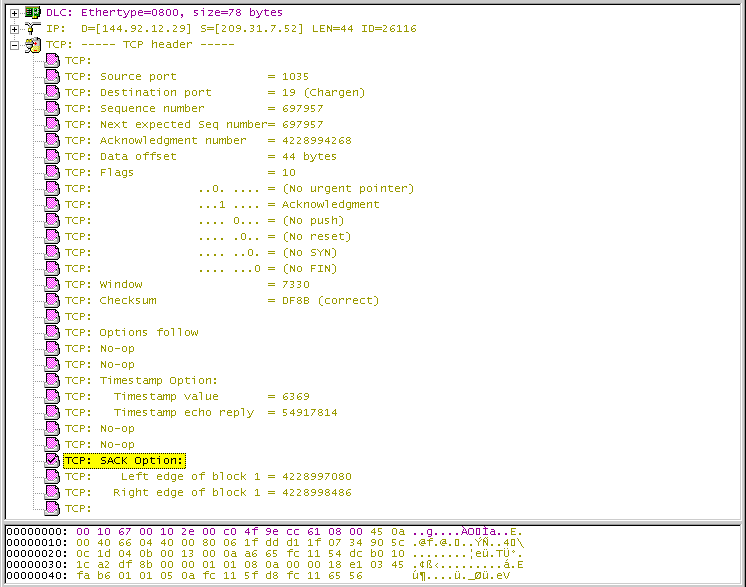
Task: Click page icon beside Window line
Action: (x=52, y=285)
